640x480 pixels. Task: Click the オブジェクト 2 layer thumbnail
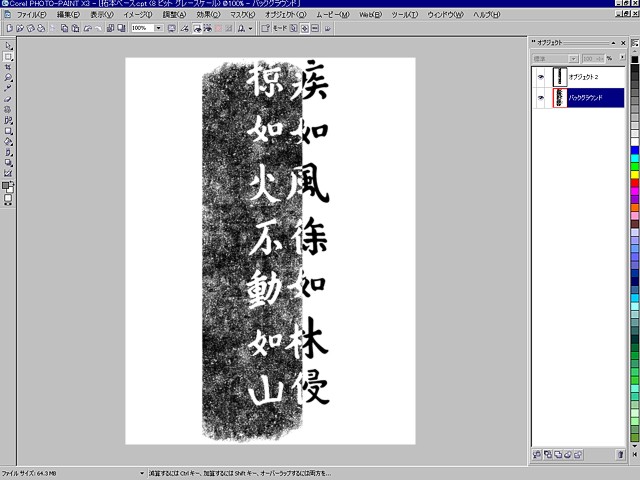pyautogui.click(x=560, y=77)
